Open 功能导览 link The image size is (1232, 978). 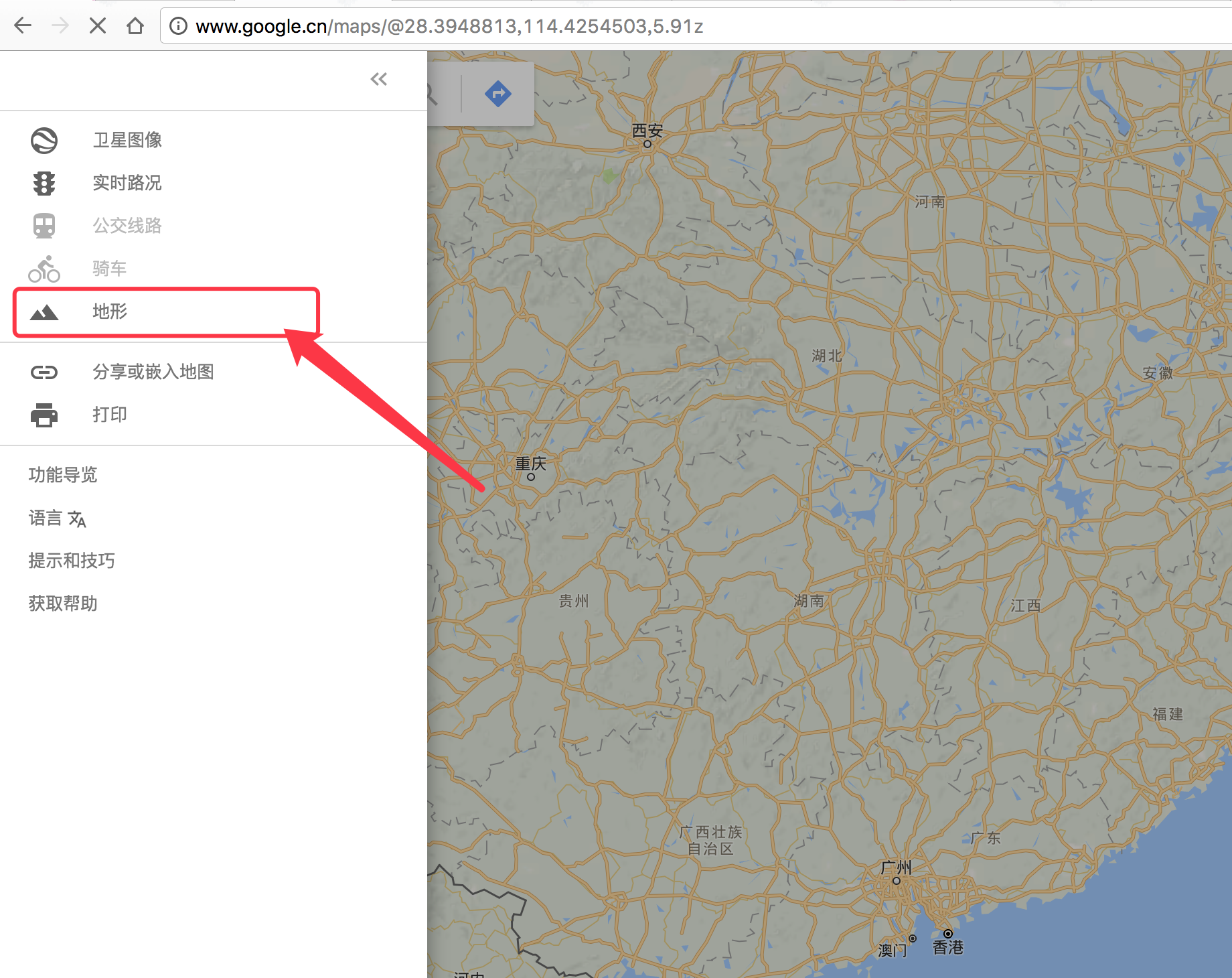63,475
